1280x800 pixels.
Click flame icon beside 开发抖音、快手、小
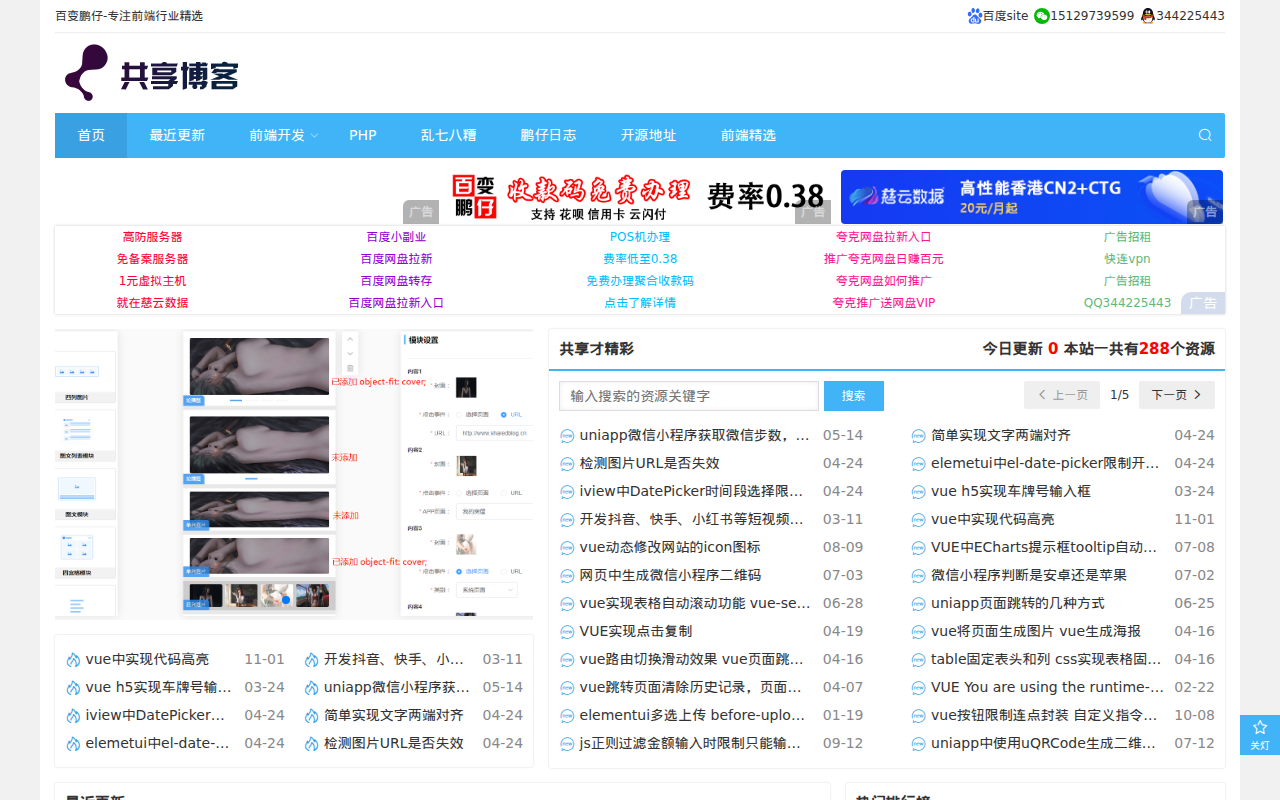311,660
